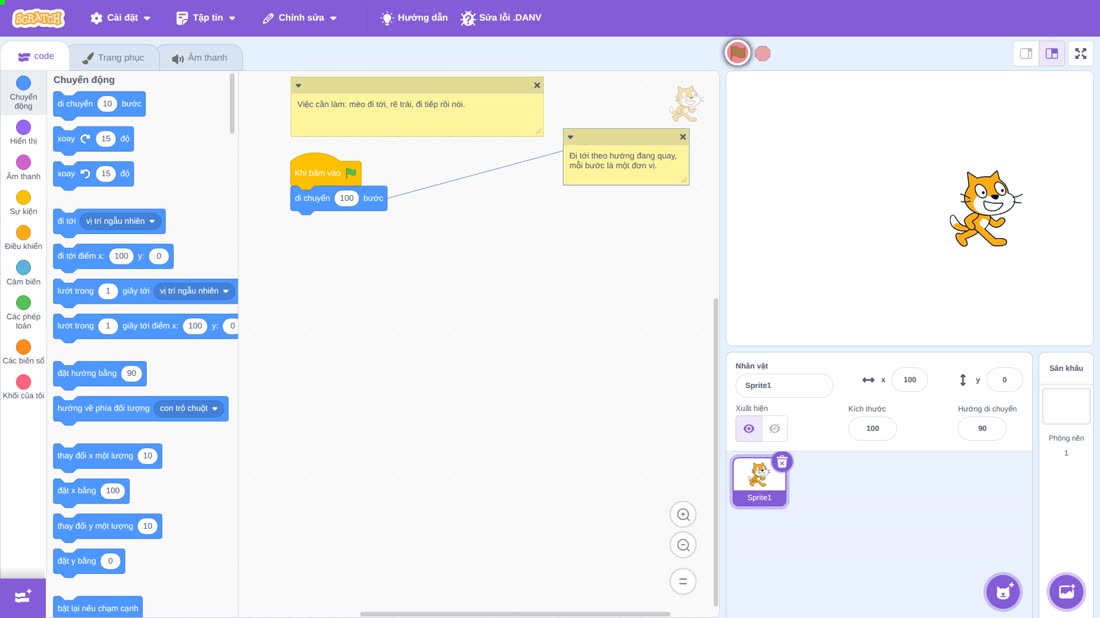Open the Cài đặt menu
1100x618 pixels.
pyautogui.click(x=121, y=18)
